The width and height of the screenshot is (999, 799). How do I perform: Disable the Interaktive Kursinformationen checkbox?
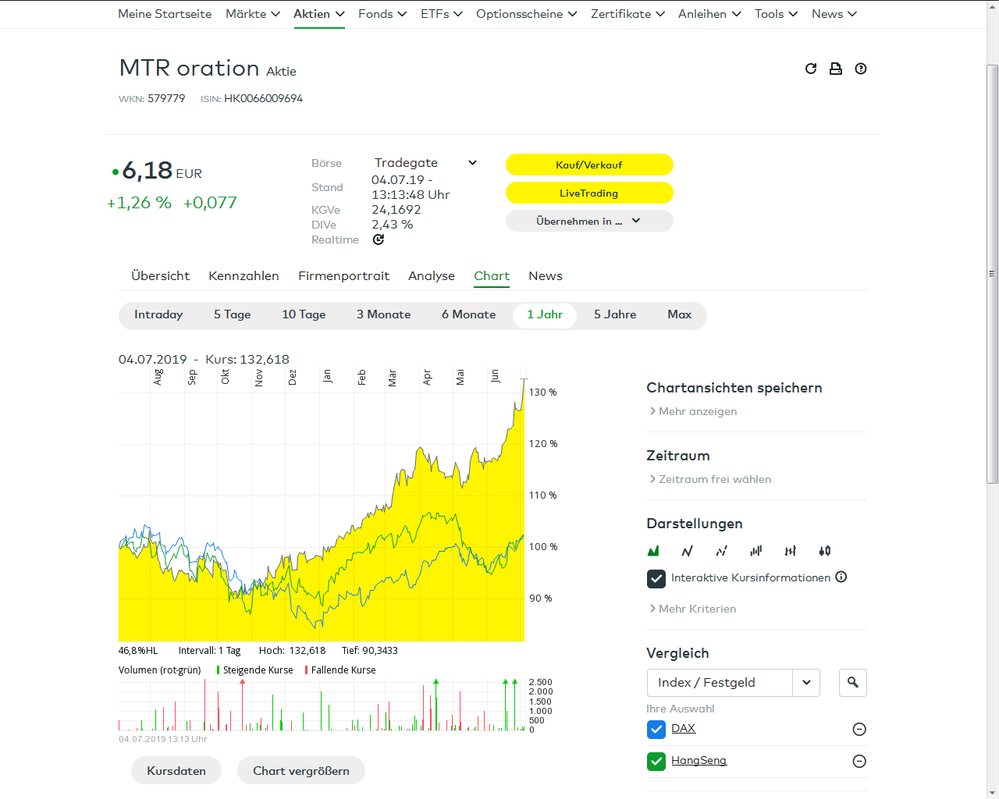coord(656,578)
